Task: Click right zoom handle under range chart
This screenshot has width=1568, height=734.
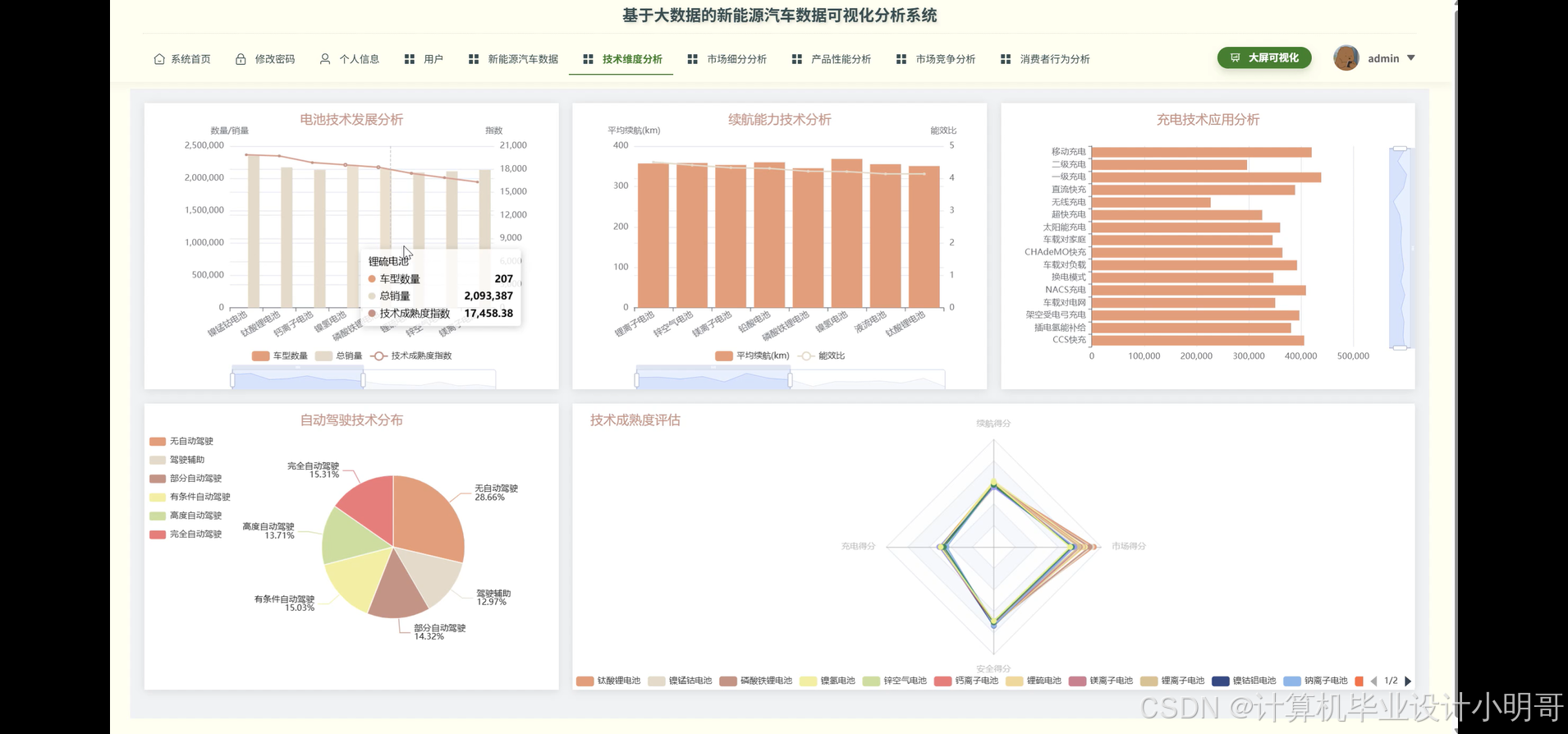Action: point(791,379)
